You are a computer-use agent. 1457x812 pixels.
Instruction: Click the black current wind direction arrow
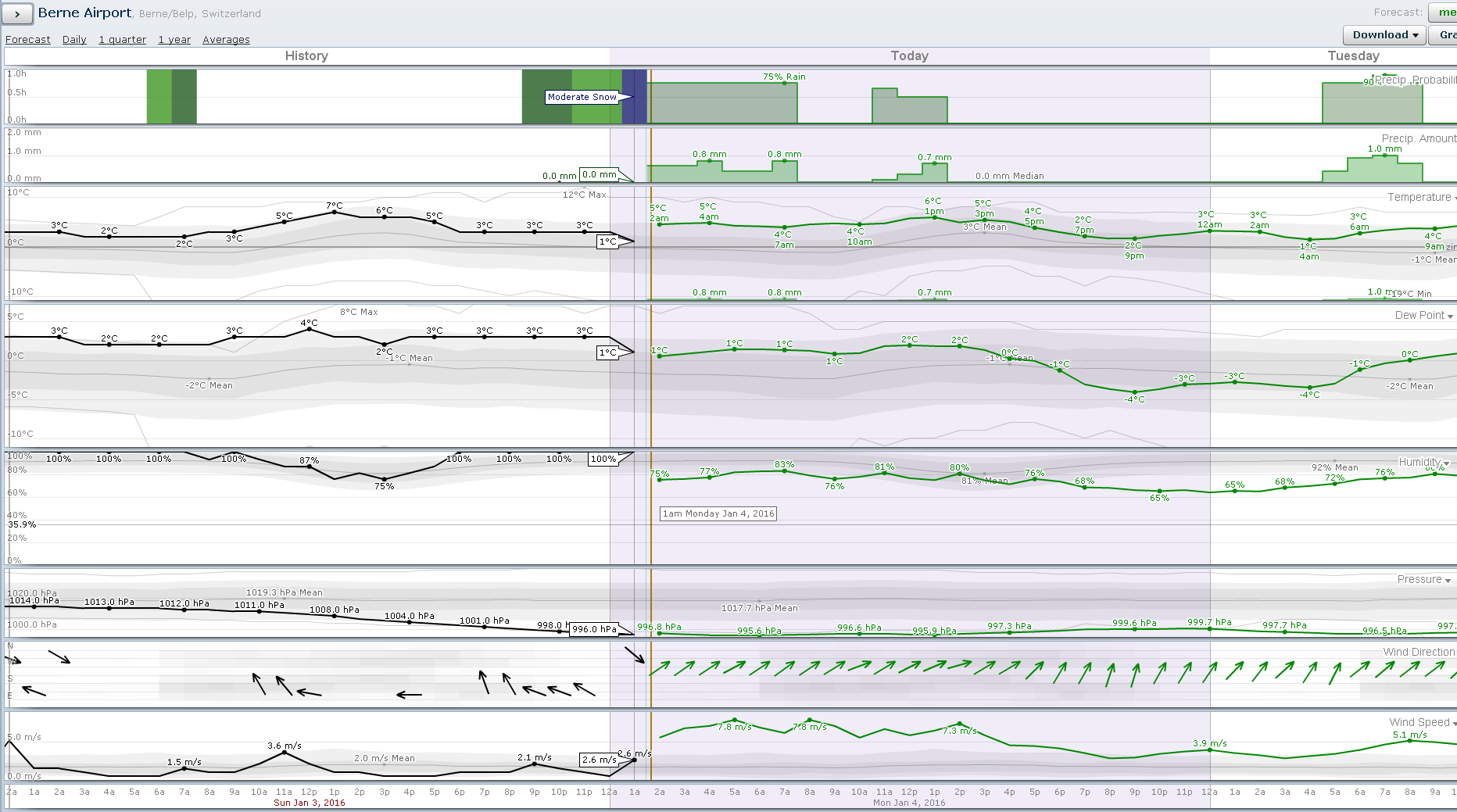(x=634, y=655)
